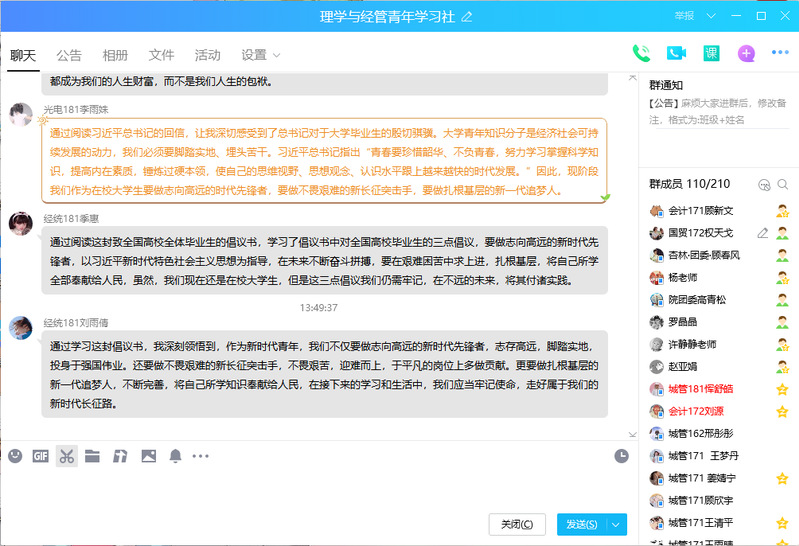This screenshot has width=799, height=546.
Task: Switch to the 公告 tab
Action: [x=69, y=55]
